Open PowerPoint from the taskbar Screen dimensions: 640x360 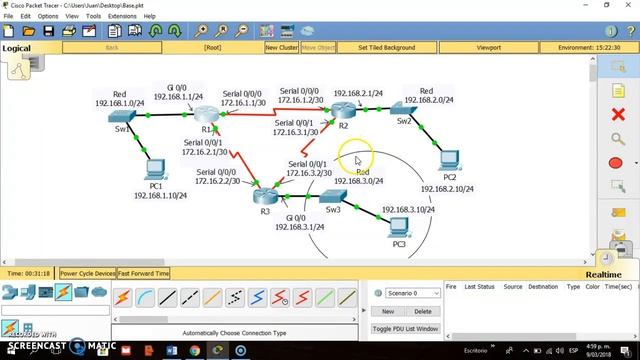click(x=149, y=351)
